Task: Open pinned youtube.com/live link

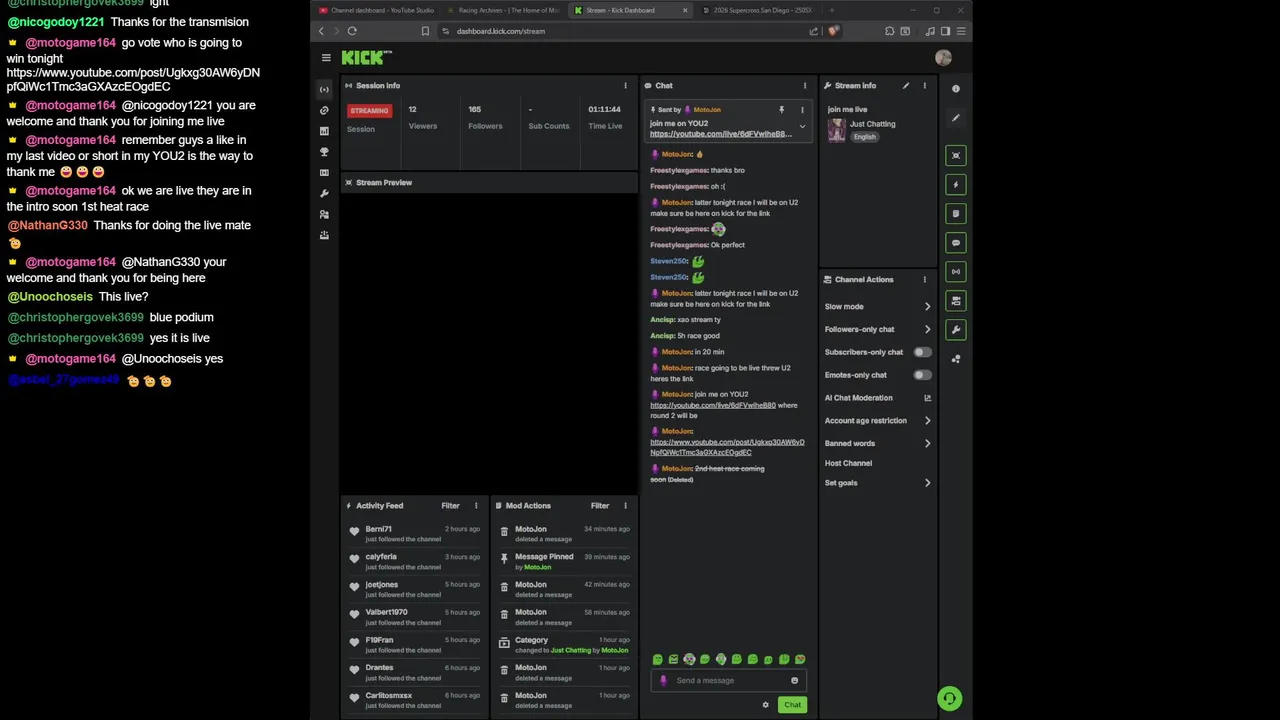Action: [721, 134]
